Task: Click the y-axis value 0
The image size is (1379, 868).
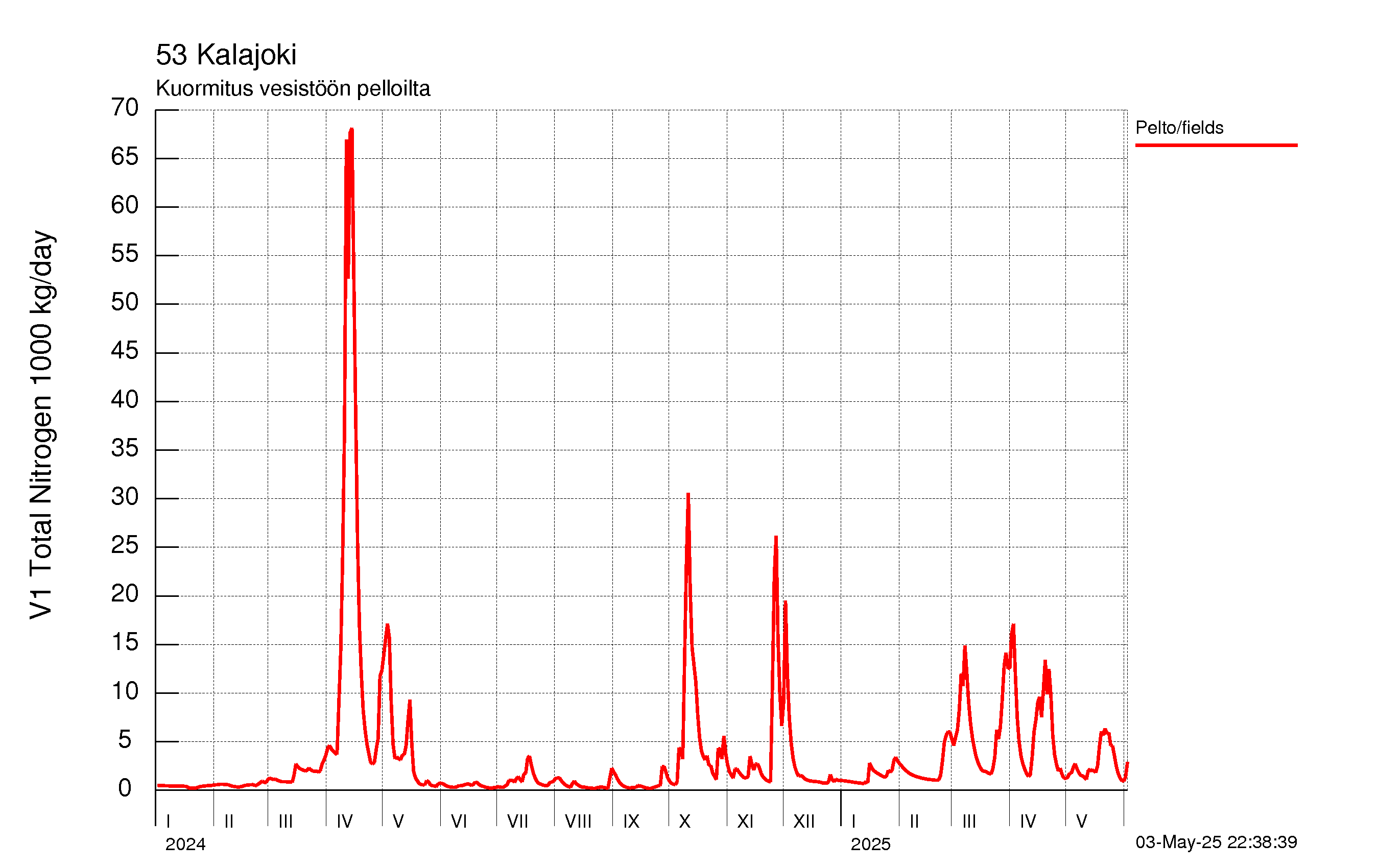Action: click(x=125, y=788)
